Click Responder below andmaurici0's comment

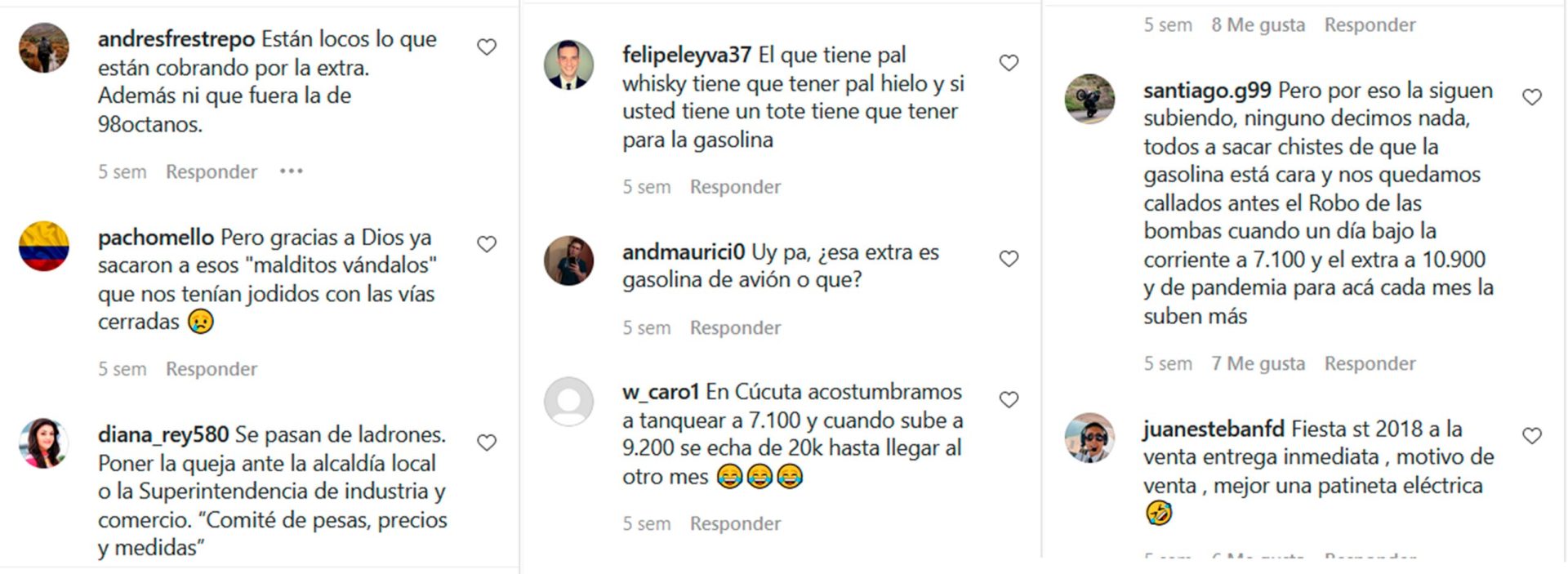point(735,327)
